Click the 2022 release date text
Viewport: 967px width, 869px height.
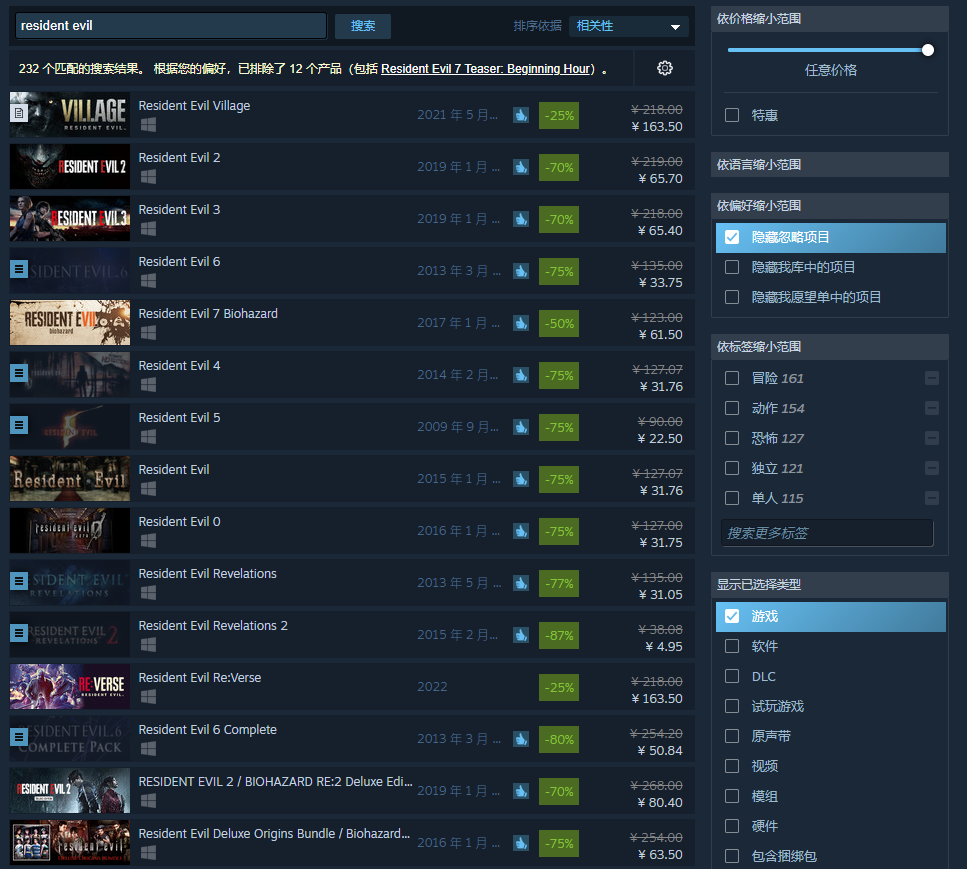click(x=432, y=686)
